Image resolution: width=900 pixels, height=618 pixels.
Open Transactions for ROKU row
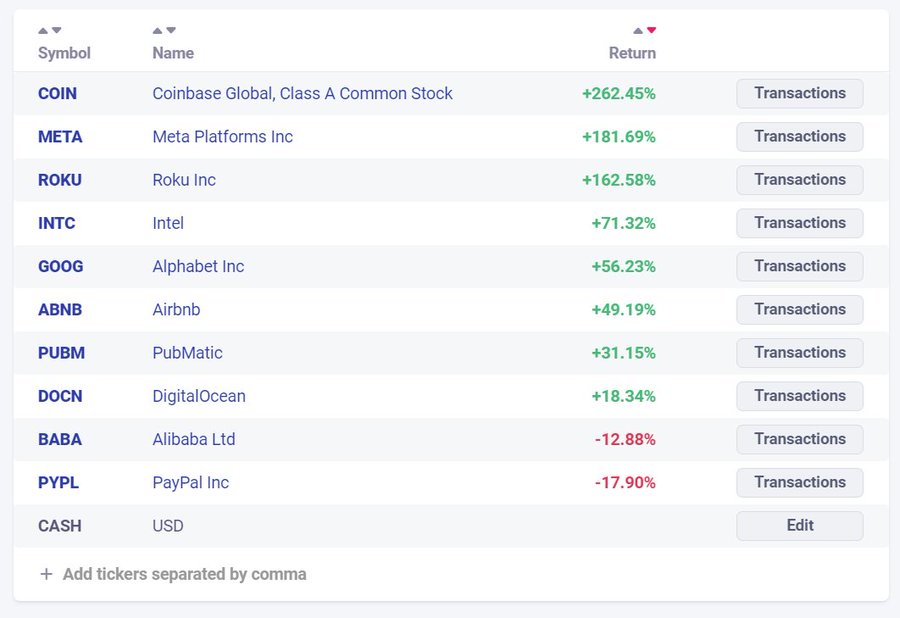(x=800, y=180)
